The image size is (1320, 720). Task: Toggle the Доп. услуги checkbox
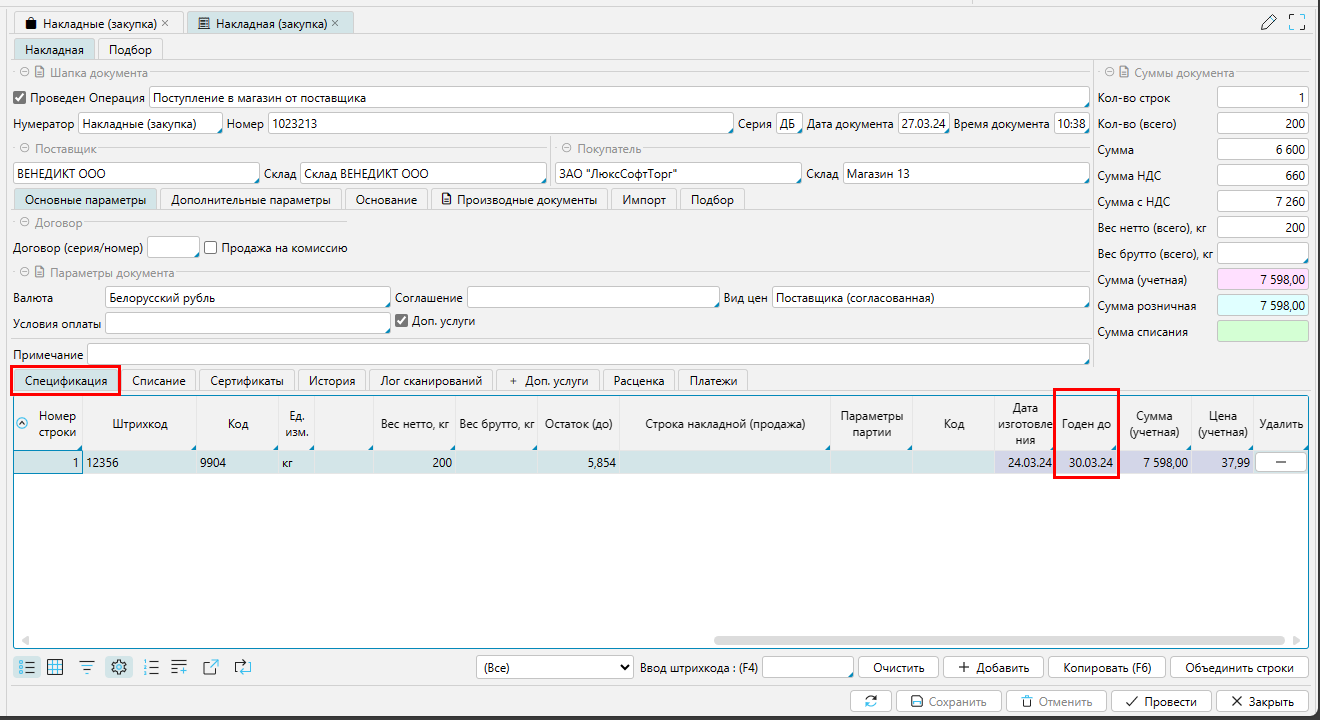(402, 321)
